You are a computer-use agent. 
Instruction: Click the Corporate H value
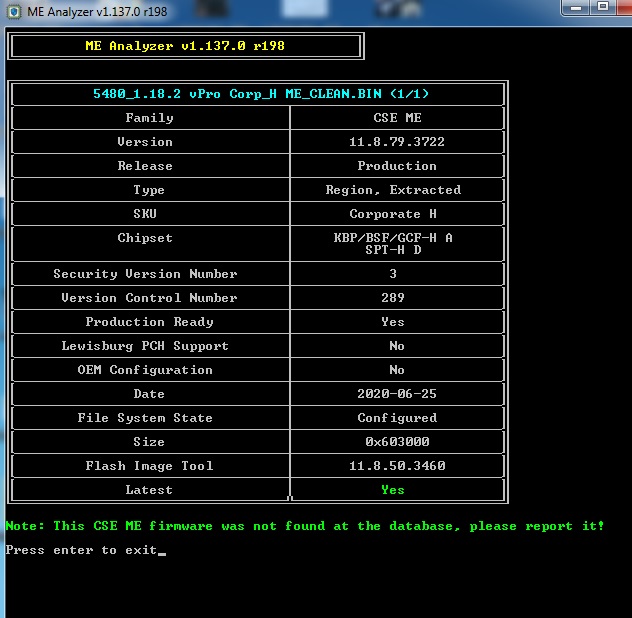pyautogui.click(x=393, y=214)
